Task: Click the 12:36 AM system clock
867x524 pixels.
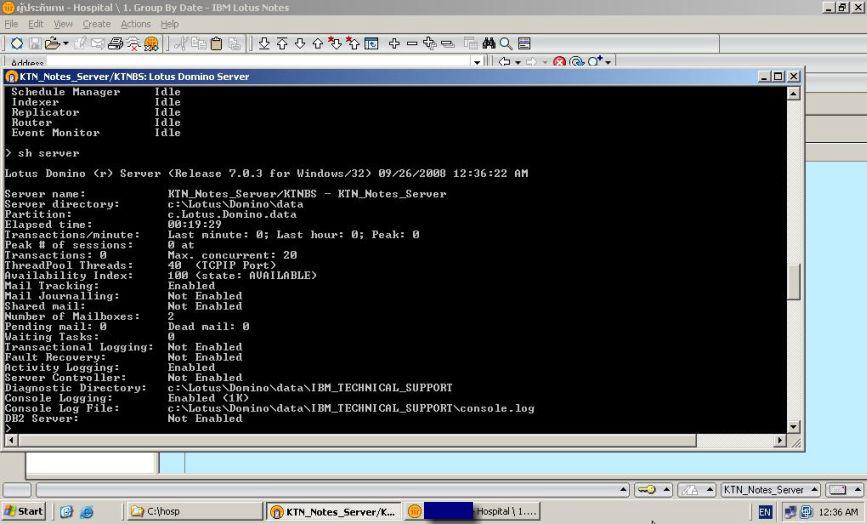Action: [838, 512]
